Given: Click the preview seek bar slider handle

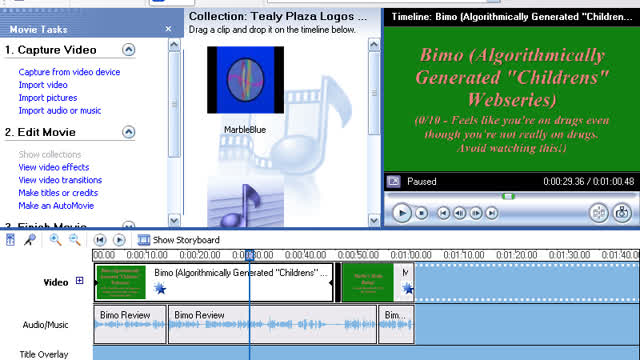Looking at the screenshot, I should [x=508, y=196].
